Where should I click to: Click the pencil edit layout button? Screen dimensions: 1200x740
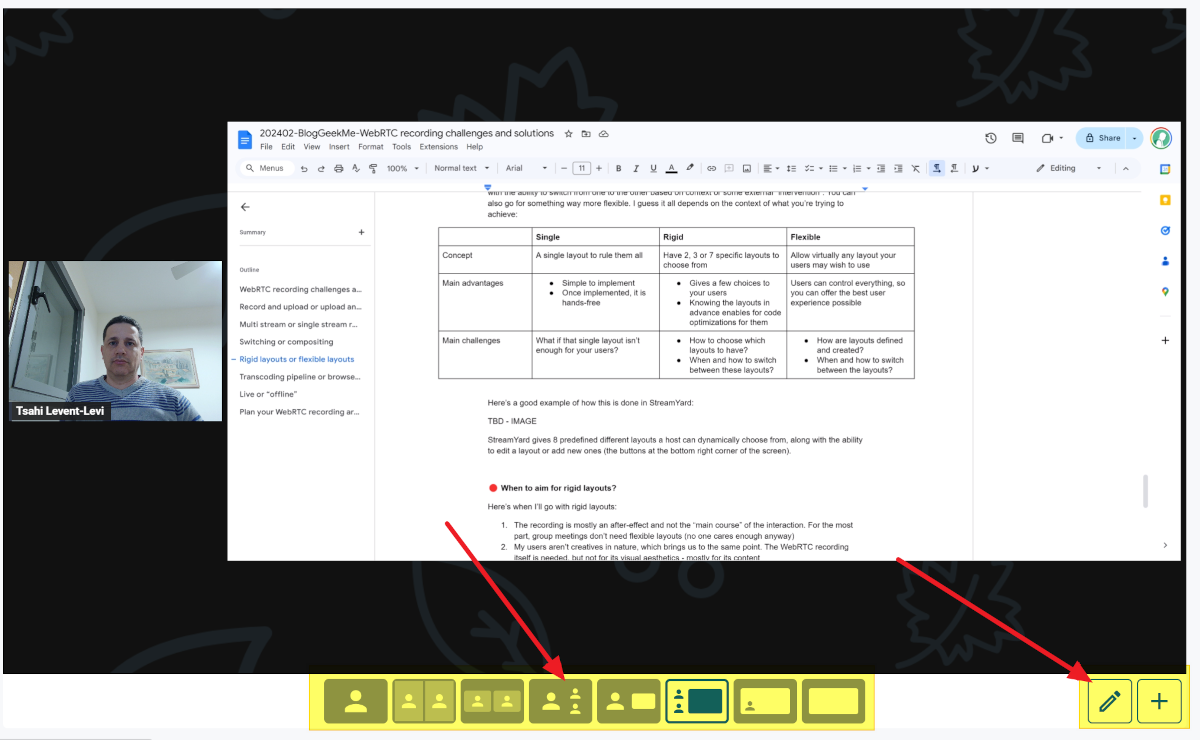coord(1110,701)
